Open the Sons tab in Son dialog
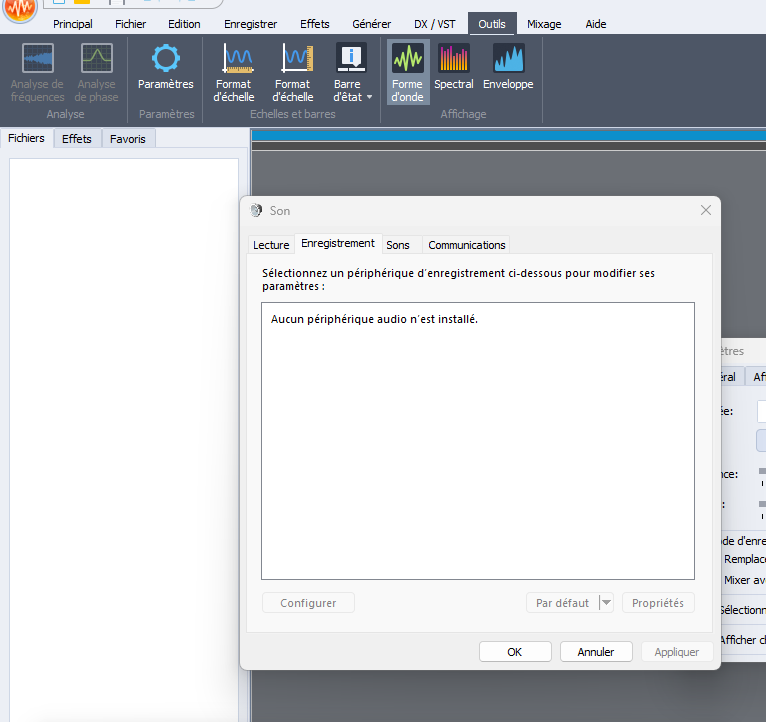 tap(398, 245)
